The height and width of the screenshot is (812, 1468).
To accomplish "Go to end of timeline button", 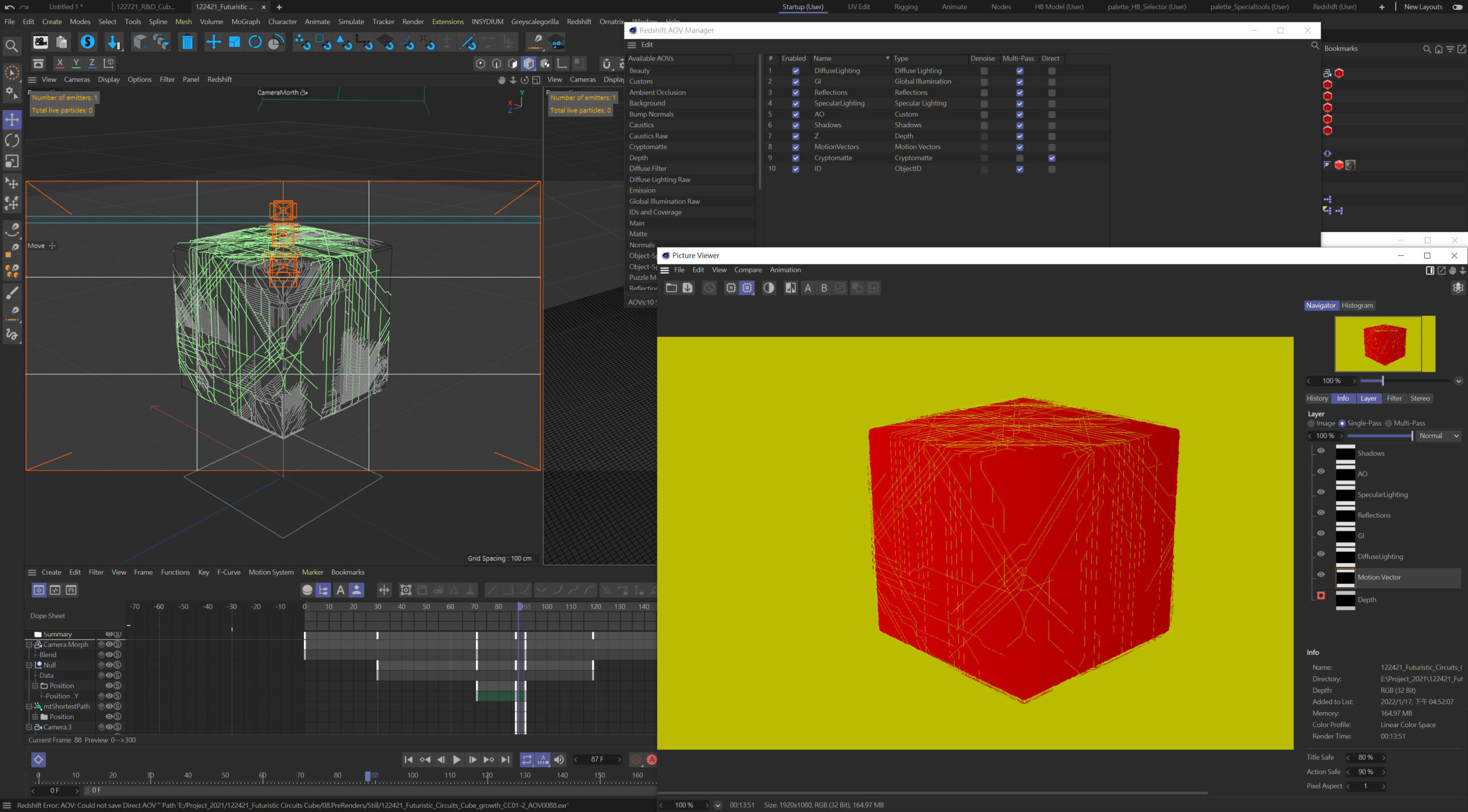I will pyautogui.click(x=505, y=759).
